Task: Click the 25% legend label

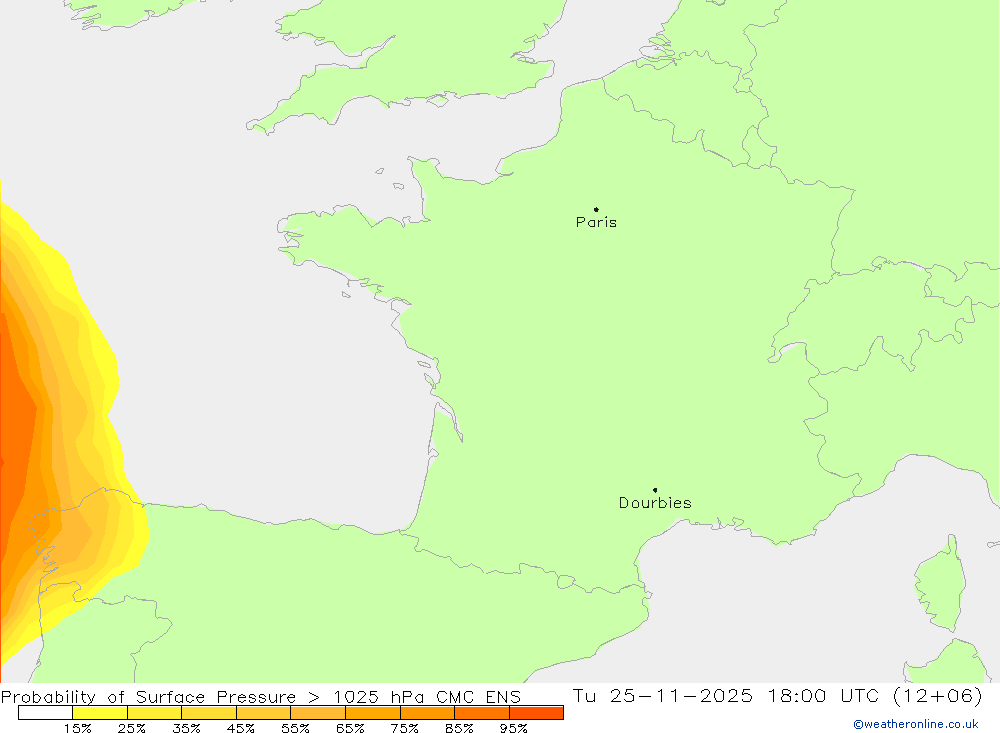Action: [x=131, y=728]
